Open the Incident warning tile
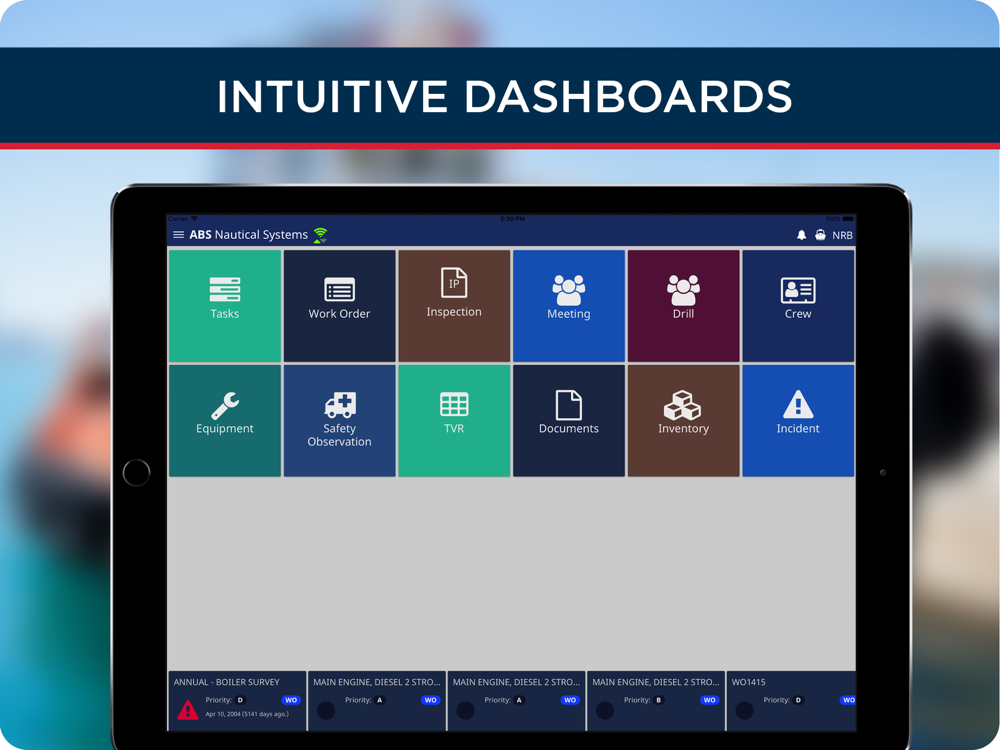Image resolution: width=1000 pixels, height=750 pixels. pyautogui.click(x=798, y=420)
